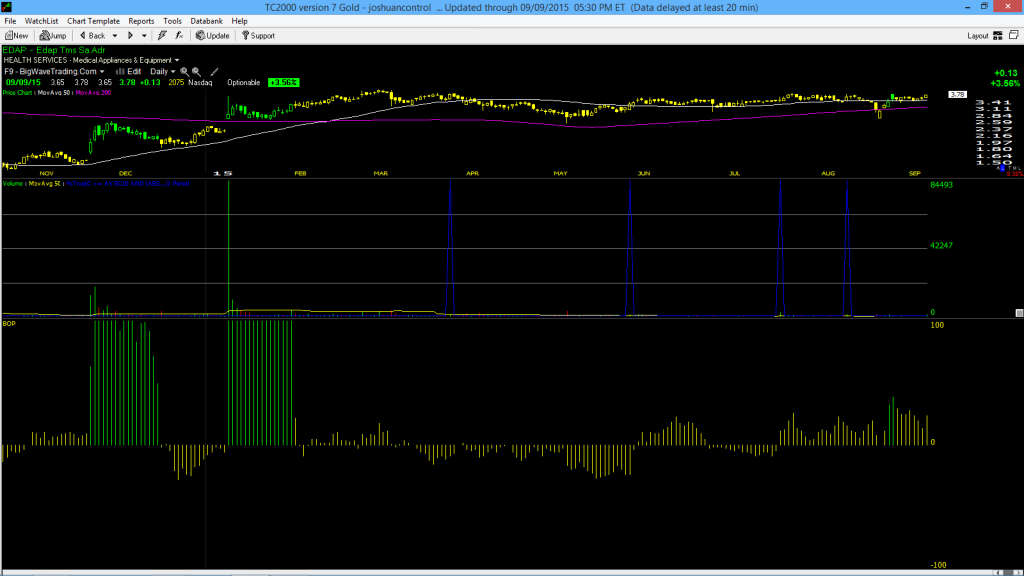This screenshot has width=1024, height=576.
Task: Click the EDAP - Edap Tms Sa Adr symbol title
Action: click(x=54, y=50)
